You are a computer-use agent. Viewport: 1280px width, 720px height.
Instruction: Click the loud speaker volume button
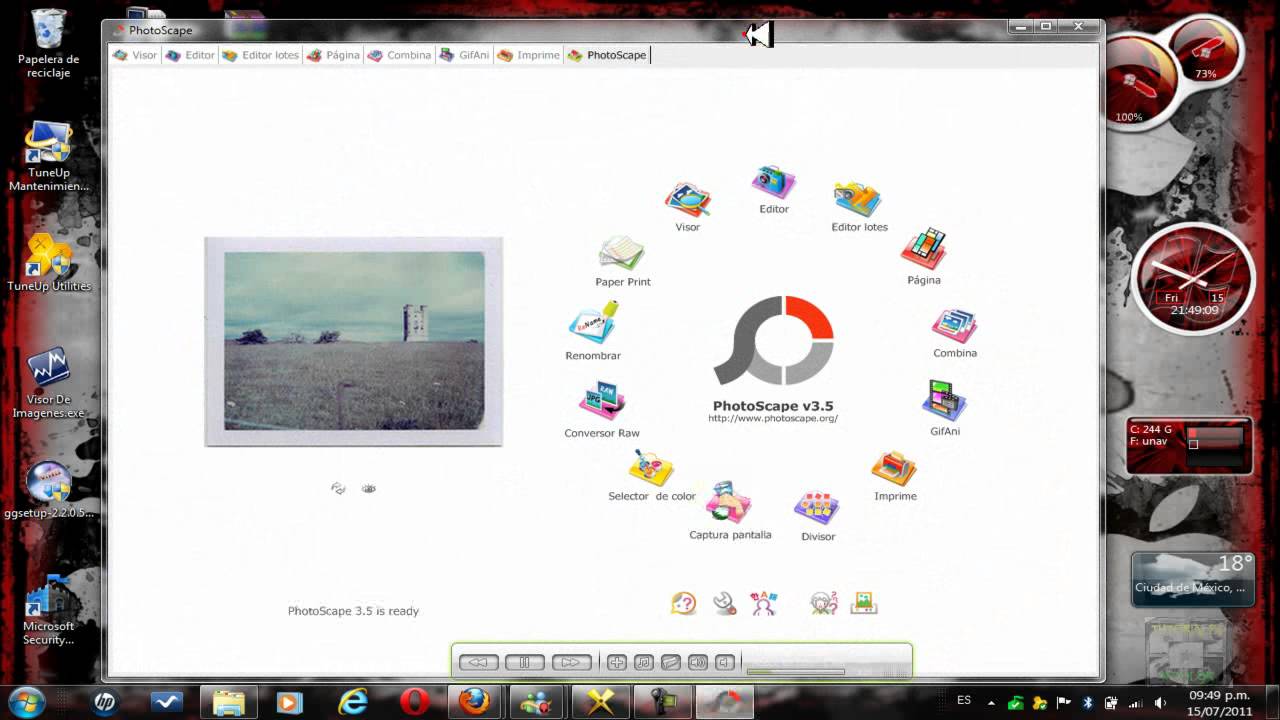point(698,662)
